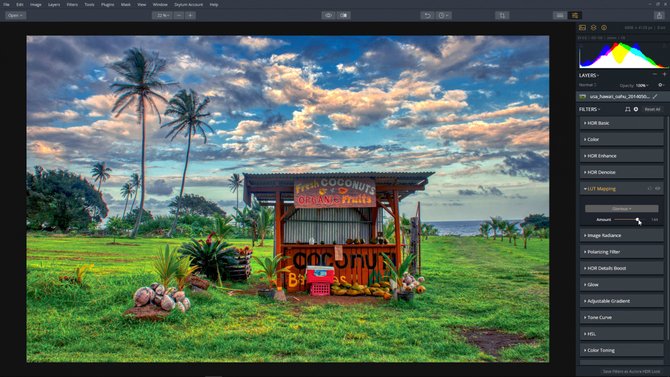The height and width of the screenshot is (377, 670).
Task: Open the Mask menu
Action: (x=126, y=4)
